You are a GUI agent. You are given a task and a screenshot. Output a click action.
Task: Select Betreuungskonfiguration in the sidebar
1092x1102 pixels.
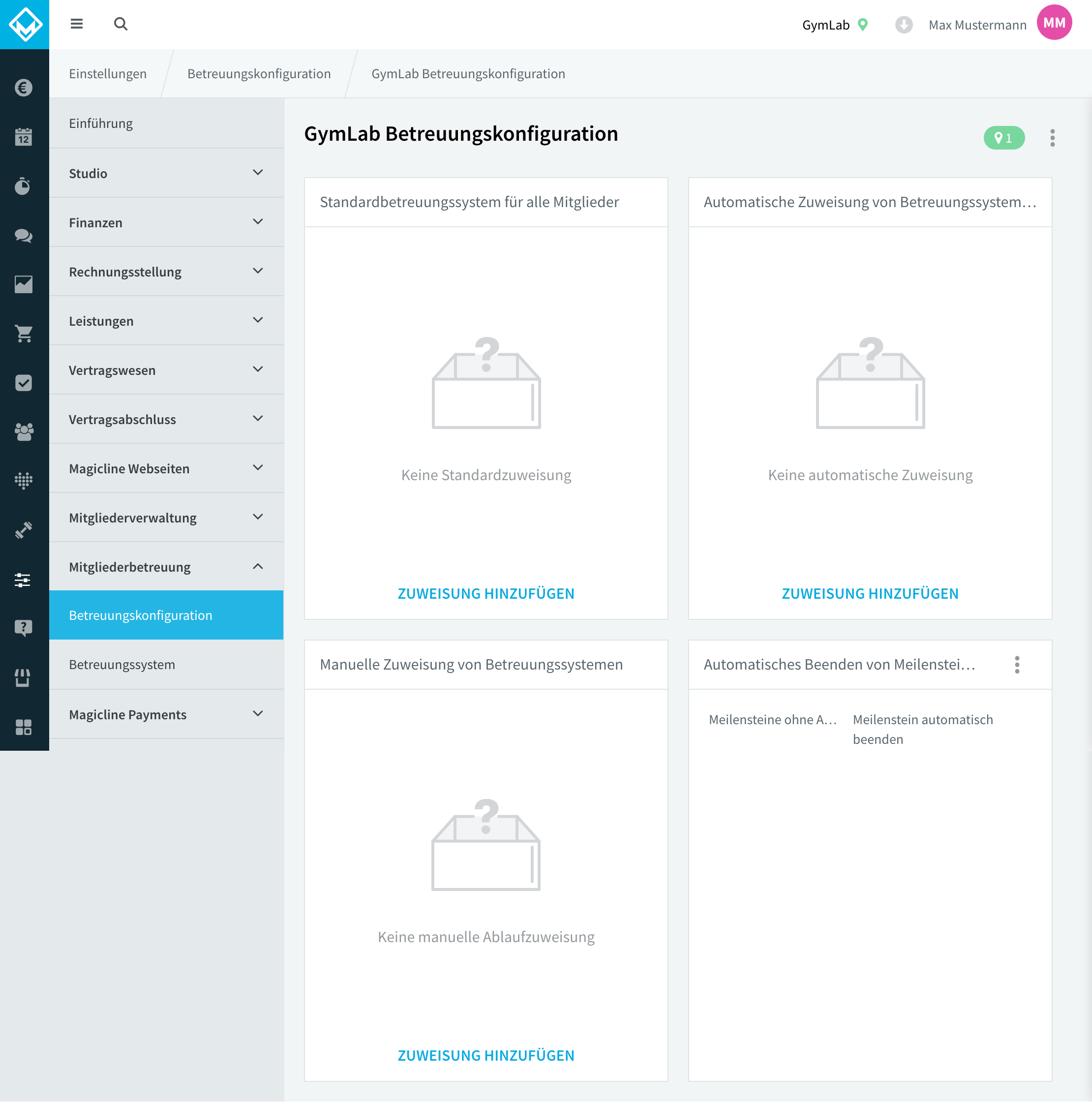pos(166,615)
